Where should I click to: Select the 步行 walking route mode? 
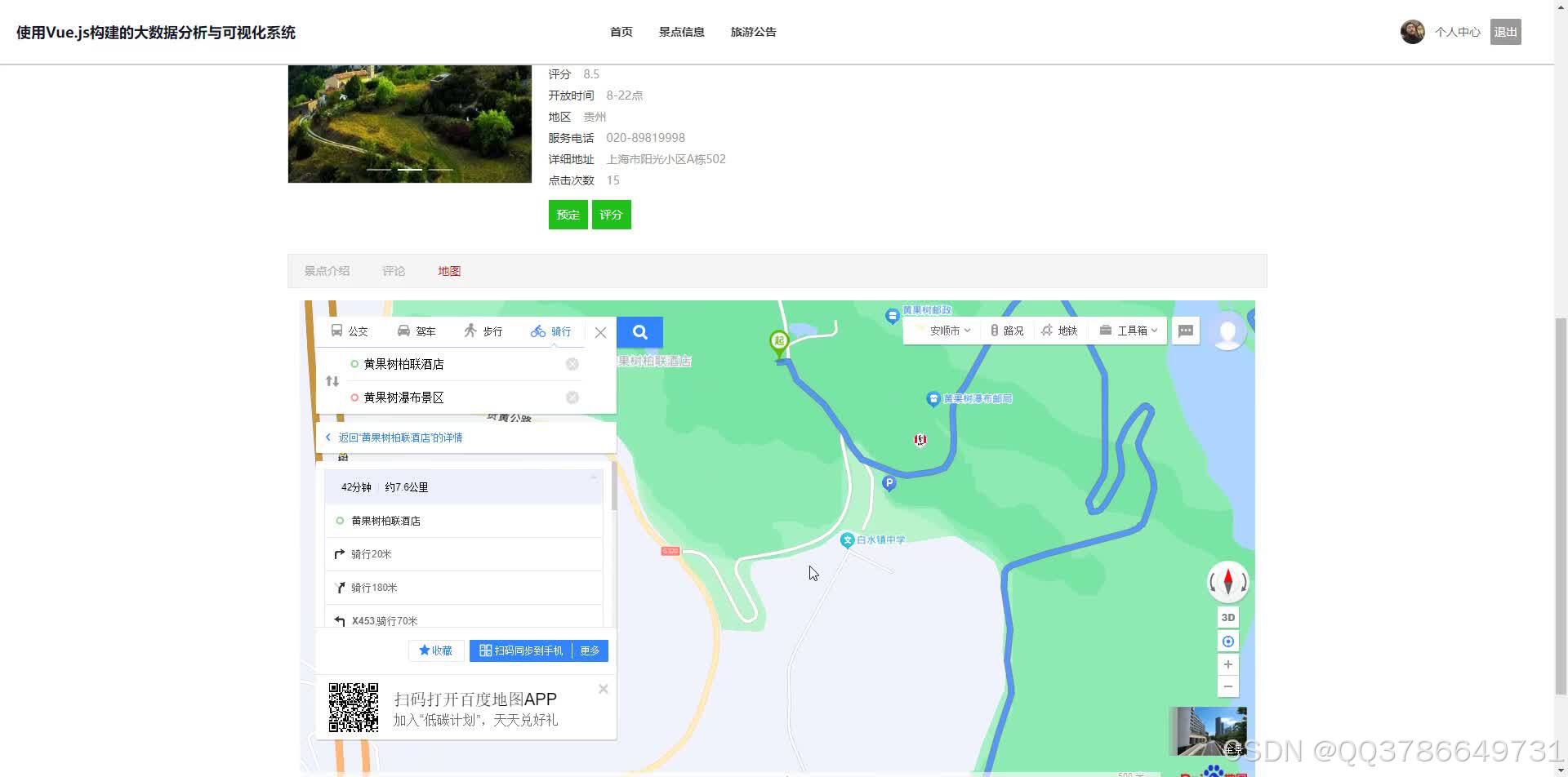(483, 331)
